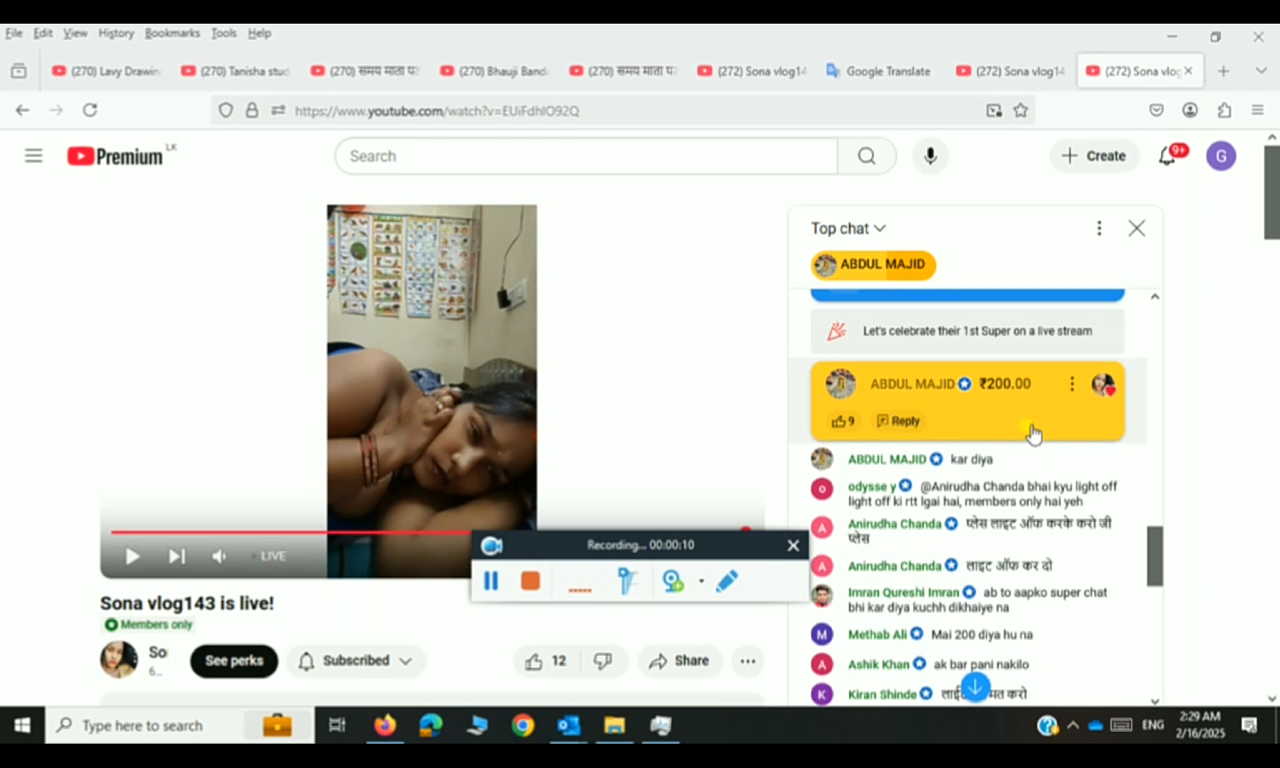Open File Explorer from the taskbar
Viewport: 1280px width, 768px height.
tap(614, 725)
